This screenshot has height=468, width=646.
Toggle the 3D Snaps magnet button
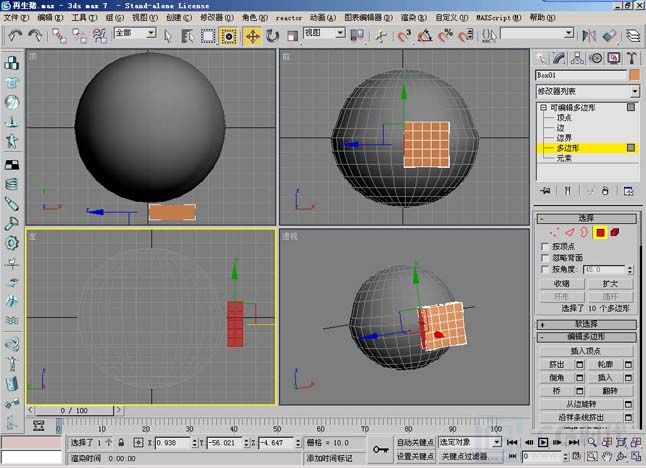coord(404,36)
